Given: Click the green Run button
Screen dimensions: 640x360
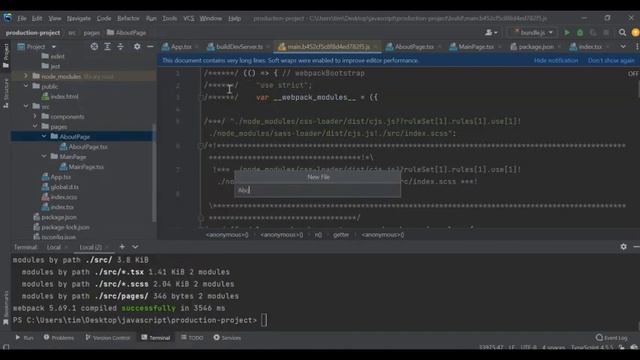Looking at the screenshot, I should coord(567,33).
